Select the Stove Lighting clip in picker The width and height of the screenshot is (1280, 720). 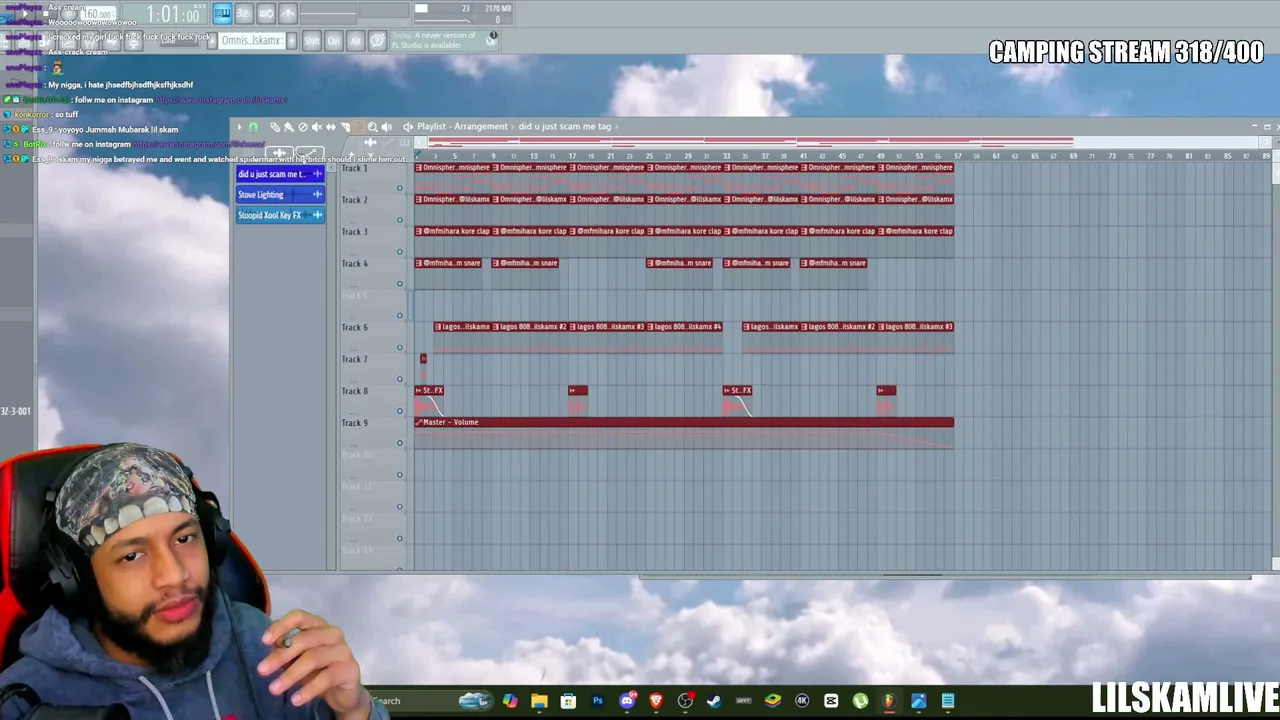click(280, 194)
